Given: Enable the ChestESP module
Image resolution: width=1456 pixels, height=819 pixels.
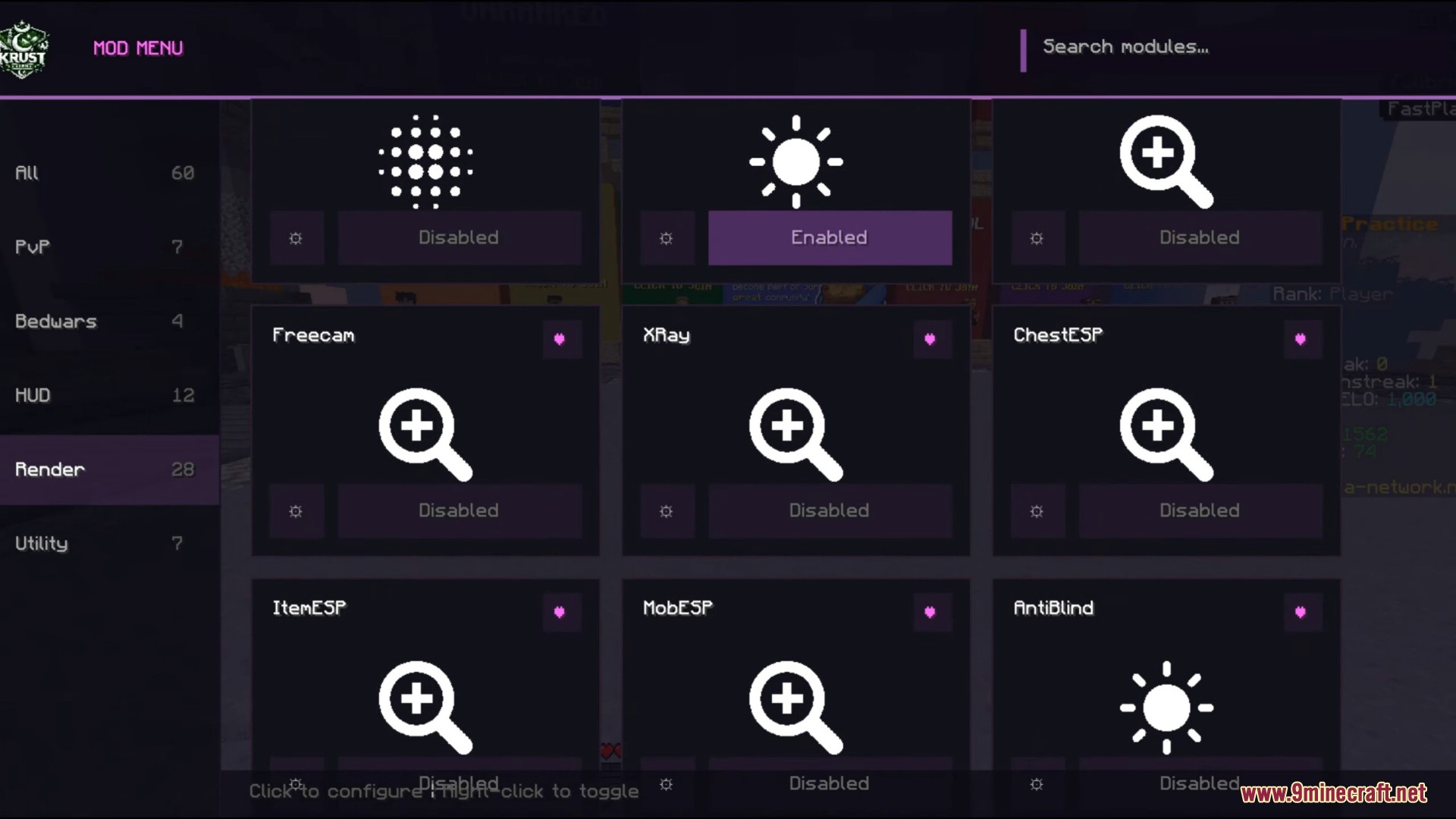Looking at the screenshot, I should tap(1200, 511).
